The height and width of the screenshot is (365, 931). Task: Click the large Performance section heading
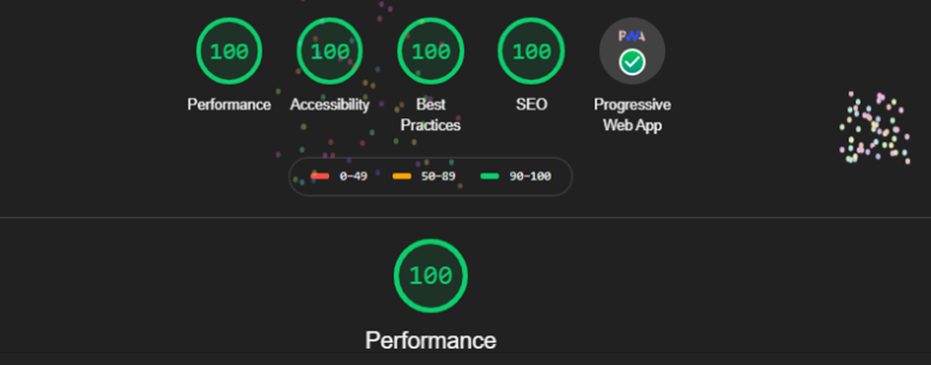[430, 341]
